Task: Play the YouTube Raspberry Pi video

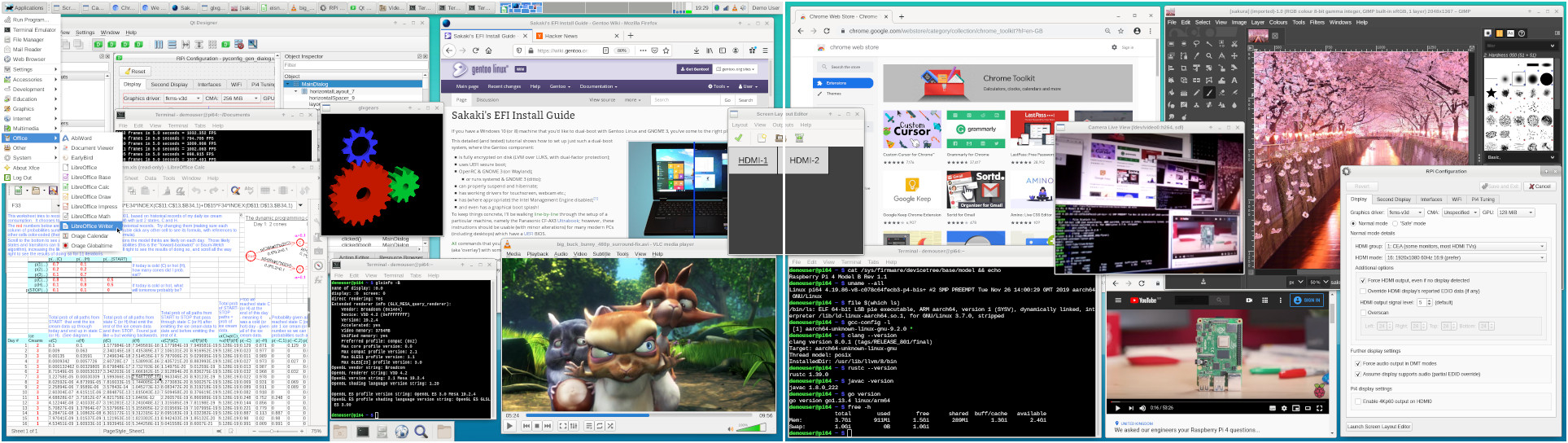Action: [1117, 408]
